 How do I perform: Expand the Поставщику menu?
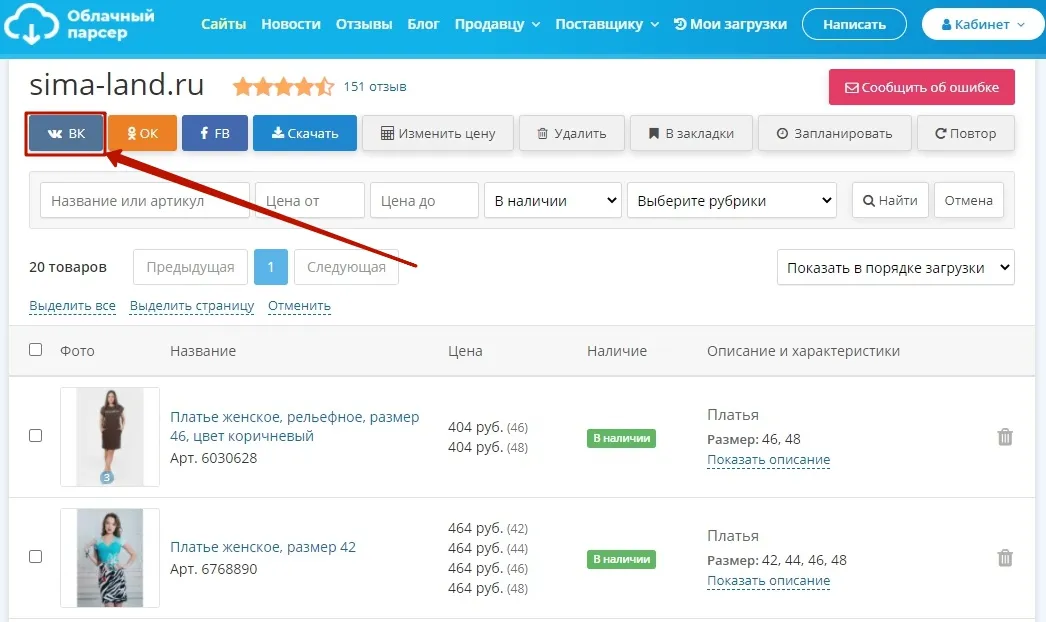(607, 24)
